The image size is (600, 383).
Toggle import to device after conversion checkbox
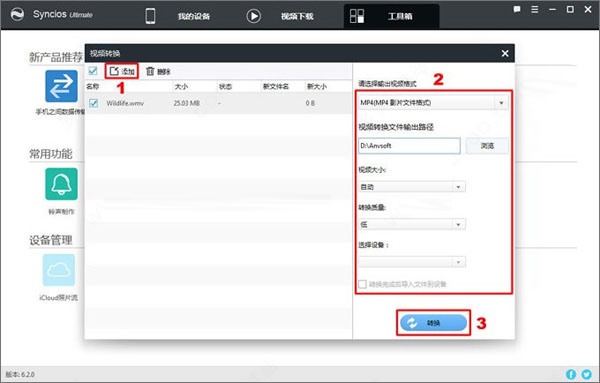point(362,284)
